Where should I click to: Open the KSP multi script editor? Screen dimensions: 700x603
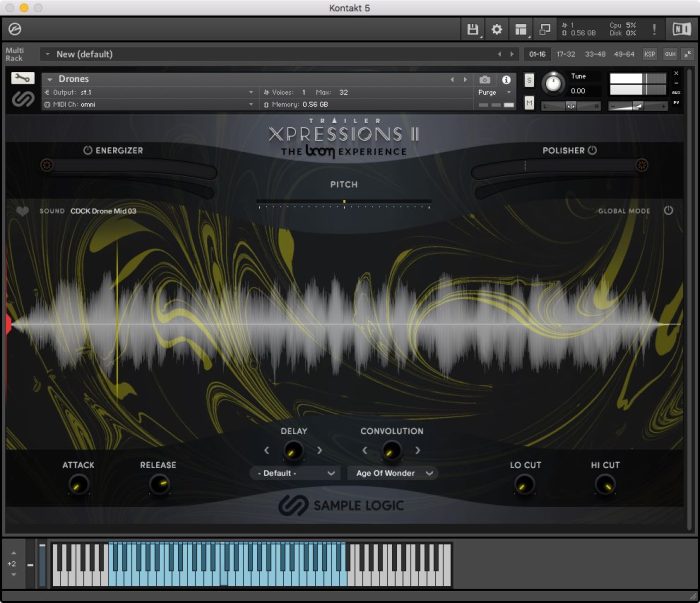click(650, 54)
